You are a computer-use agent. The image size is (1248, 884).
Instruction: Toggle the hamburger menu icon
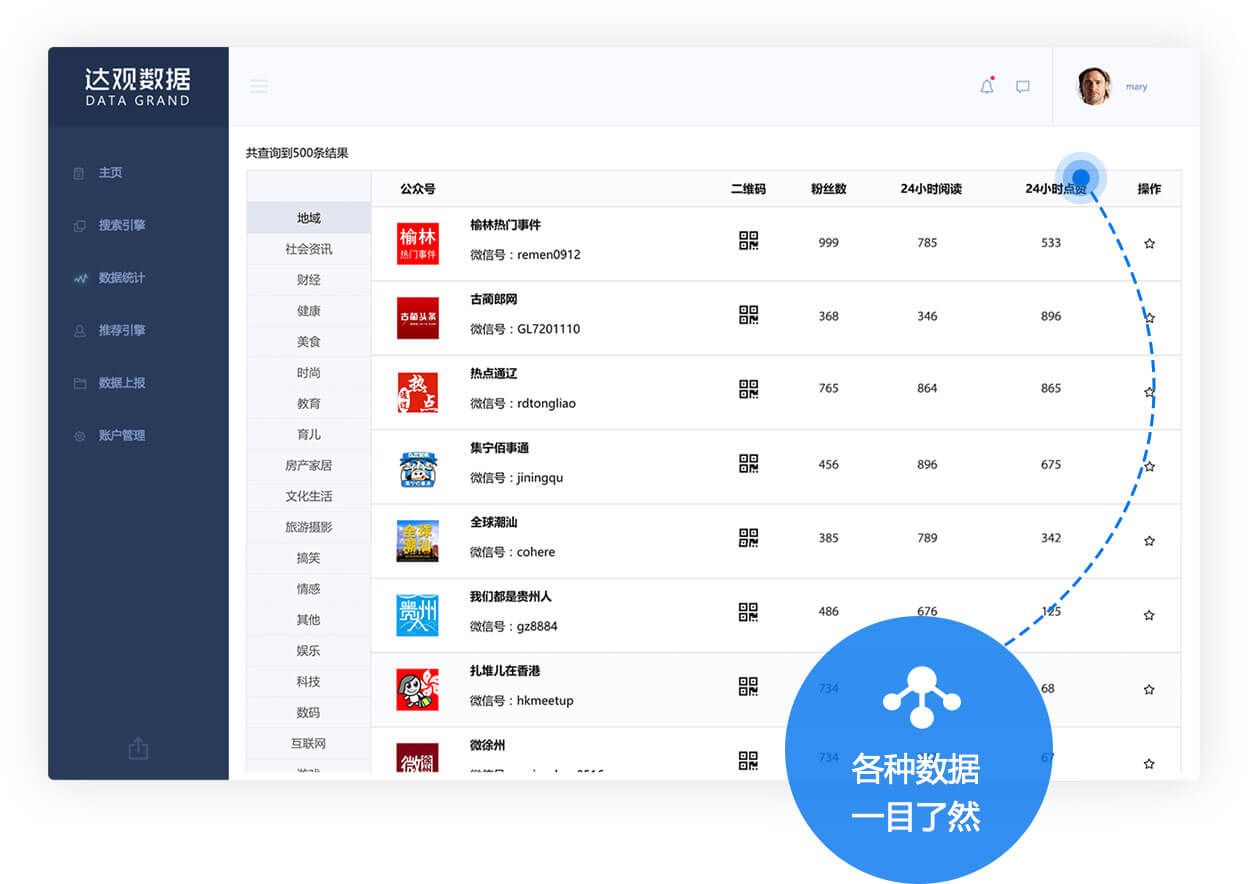point(259,87)
